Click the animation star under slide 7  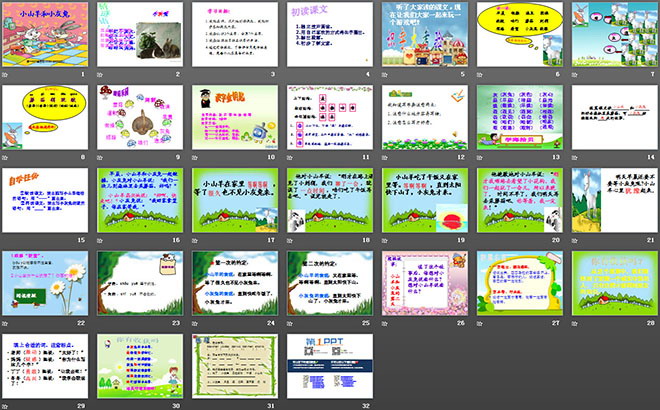(575, 75)
